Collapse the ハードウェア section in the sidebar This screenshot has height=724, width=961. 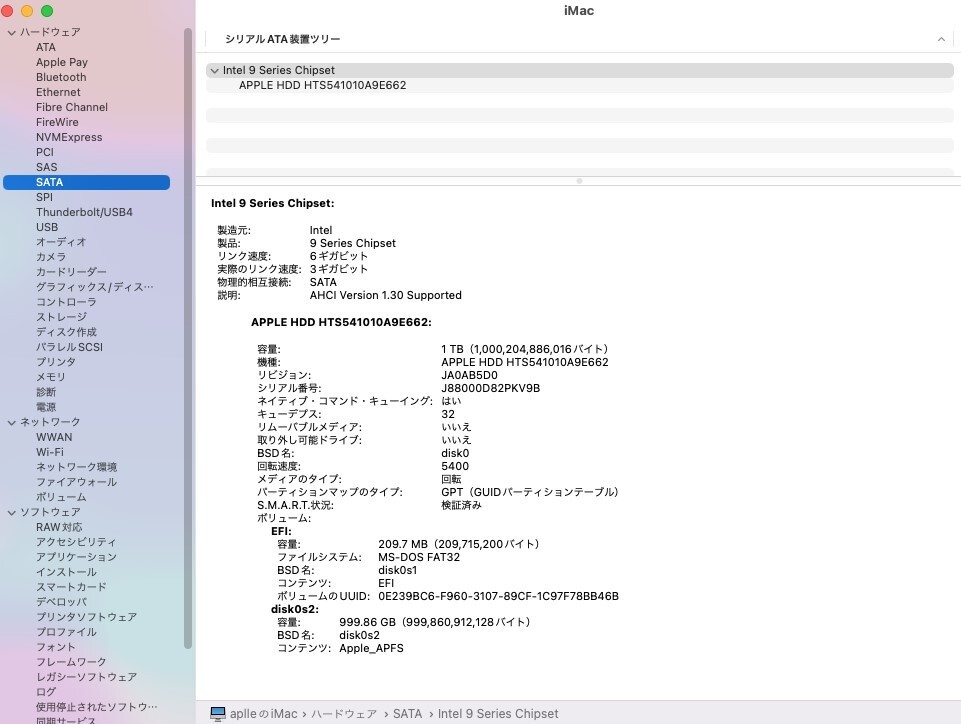click(x=12, y=32)
